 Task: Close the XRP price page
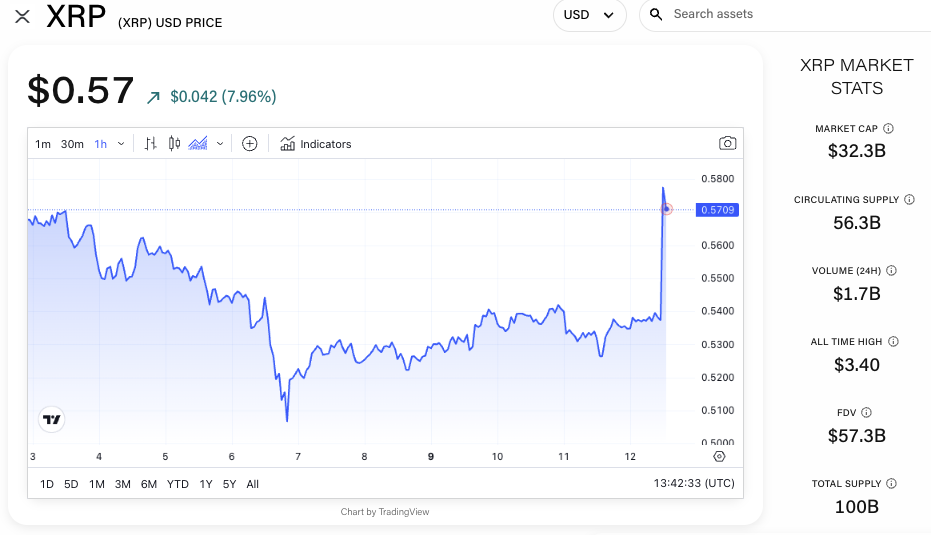[22, 16]
